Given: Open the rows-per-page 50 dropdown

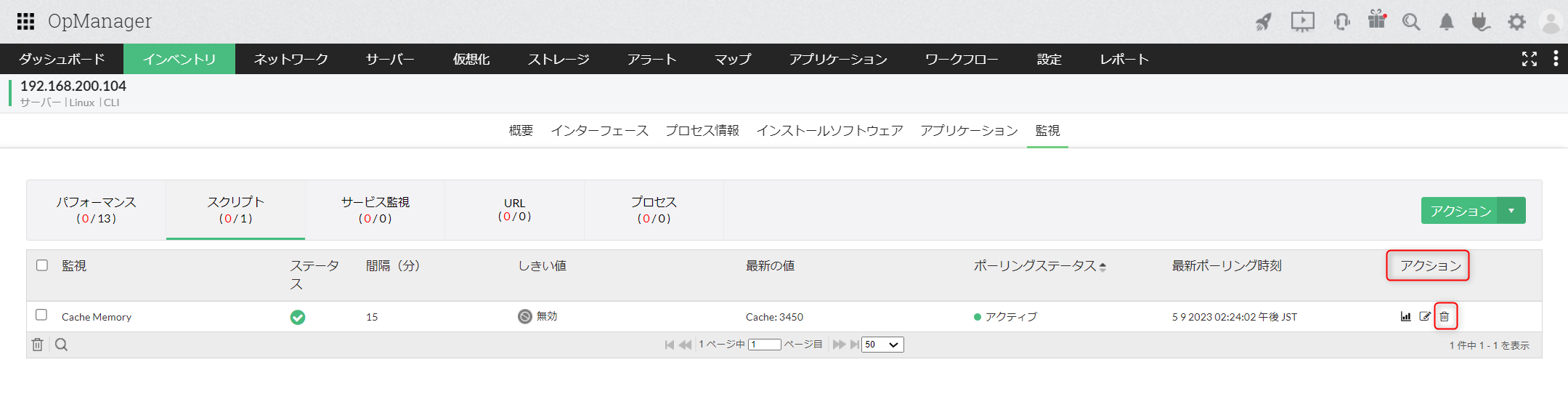Looking at the screenshot, I should pyautogui.click(x=882, y=345).
